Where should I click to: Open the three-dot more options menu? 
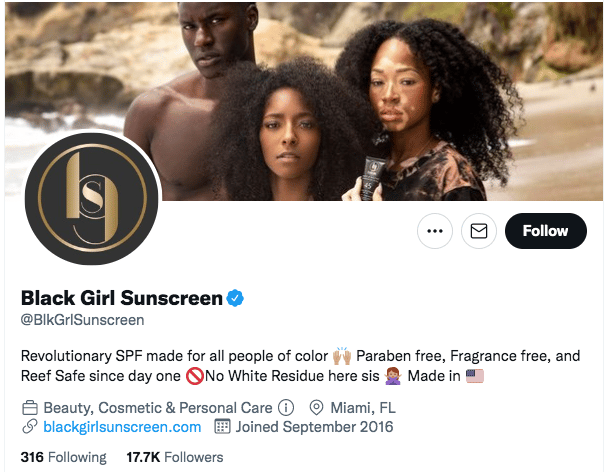click(435, 231)
